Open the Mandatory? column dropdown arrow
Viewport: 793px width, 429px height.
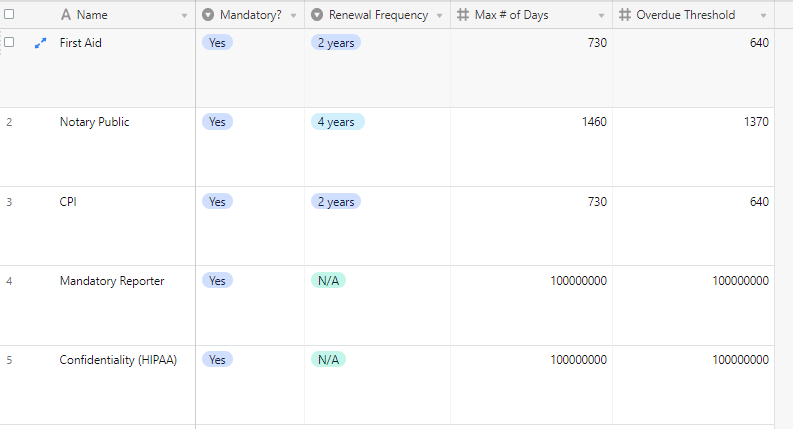(293, 16)
